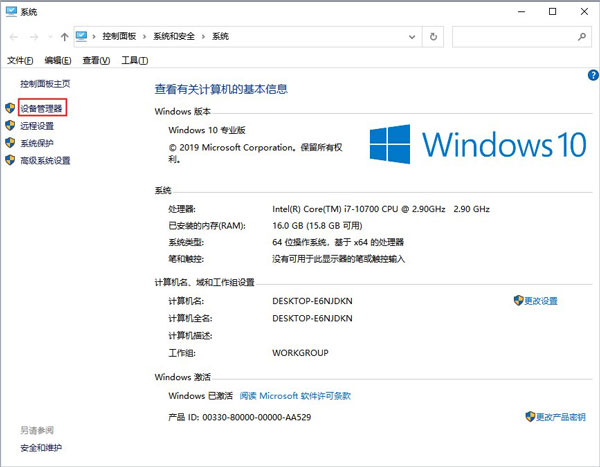Click 更改产品密钥 link
The width and height of the screenshot is (600, 467).
[561, 417]
